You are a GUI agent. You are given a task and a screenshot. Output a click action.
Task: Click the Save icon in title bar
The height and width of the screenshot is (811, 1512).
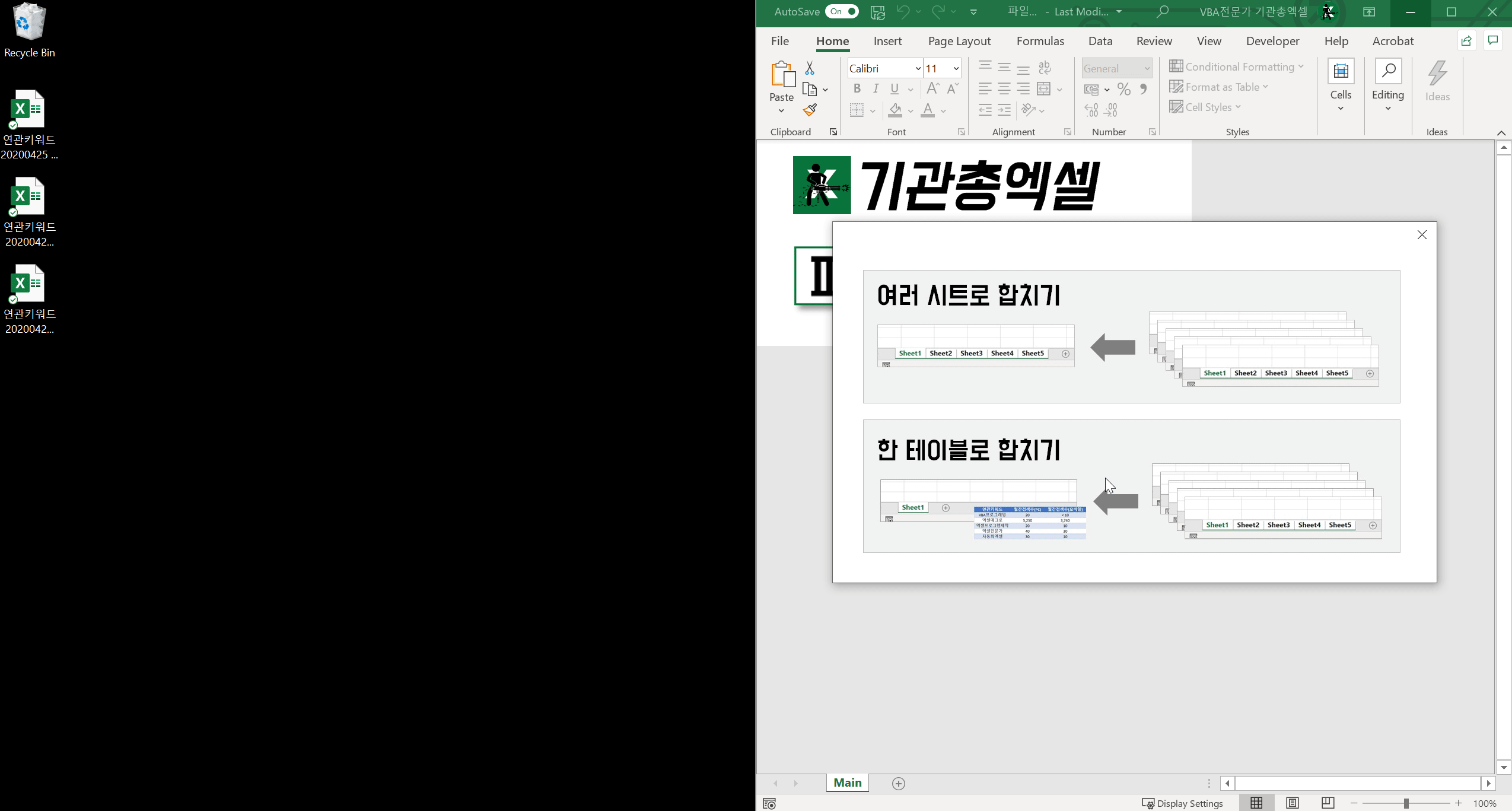click(x=877, y=12)
